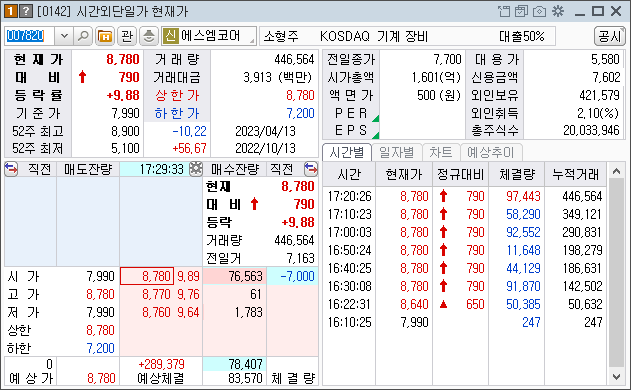Screen dimensions: 631x390
Task: Click the 16:10:25 time row
Action: pos(465,322)
